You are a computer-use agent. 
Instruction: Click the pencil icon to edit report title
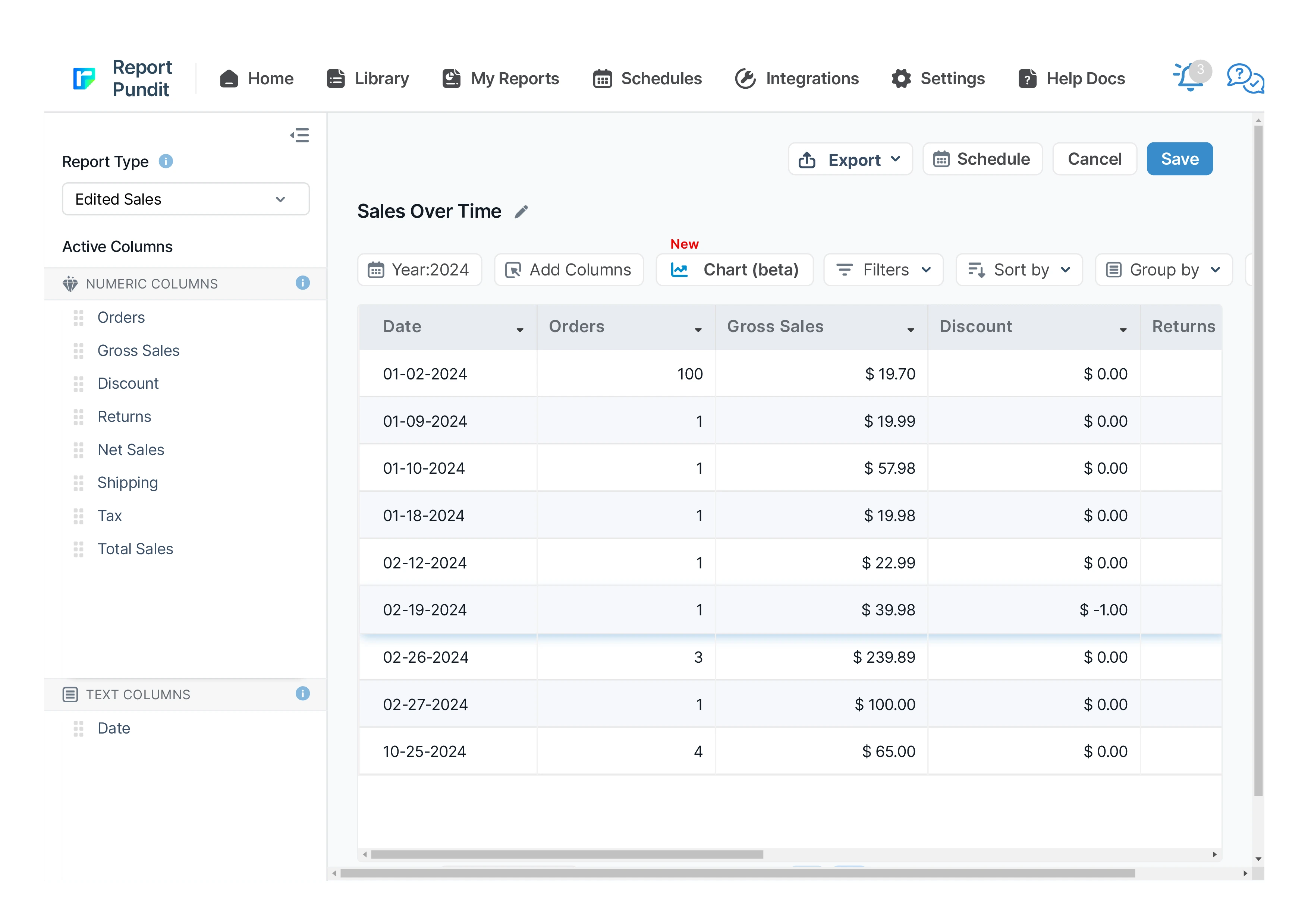[x=521, y=212]
